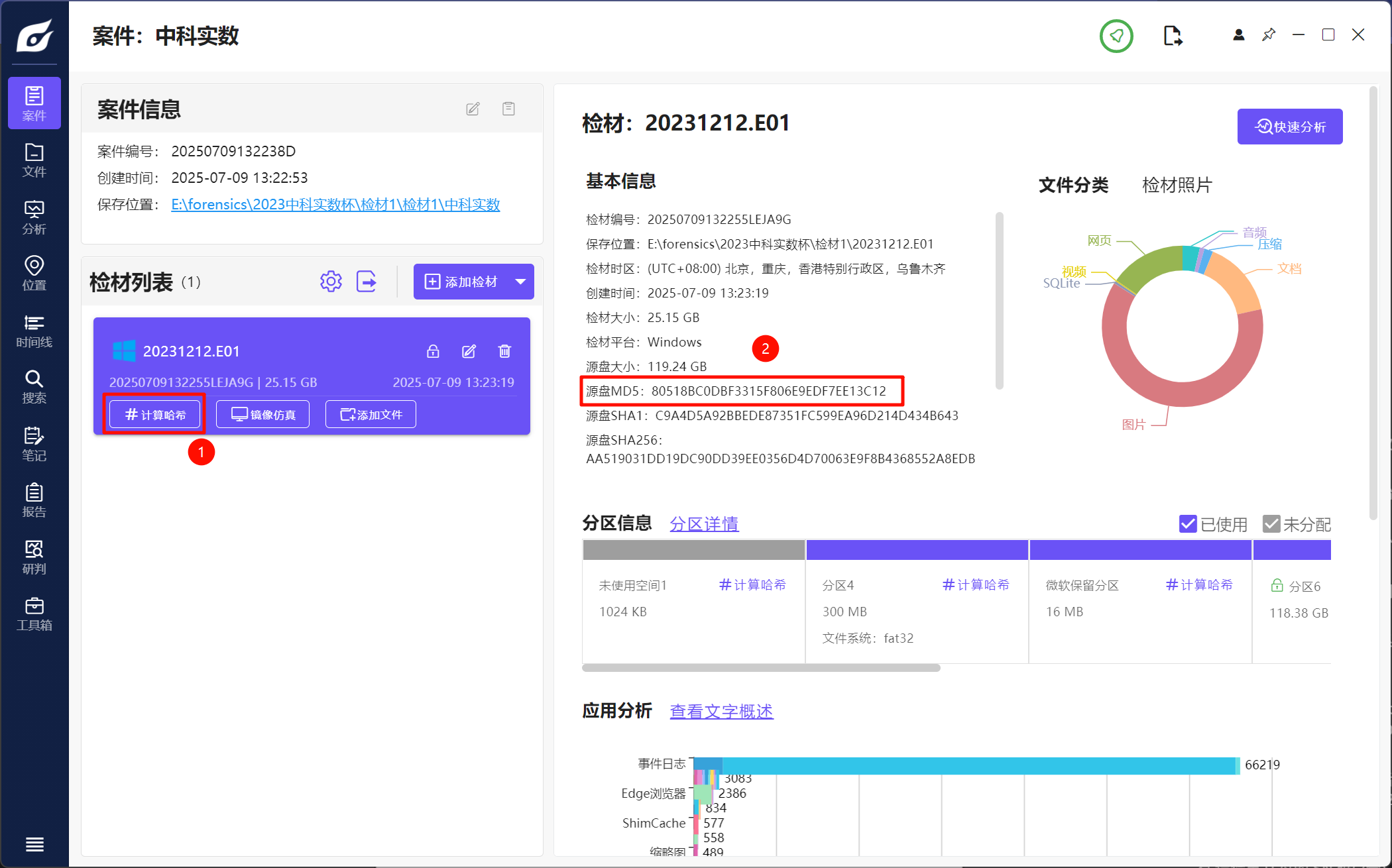
Task: Click the lock icon on evidence card
Action: coord(433,351)
